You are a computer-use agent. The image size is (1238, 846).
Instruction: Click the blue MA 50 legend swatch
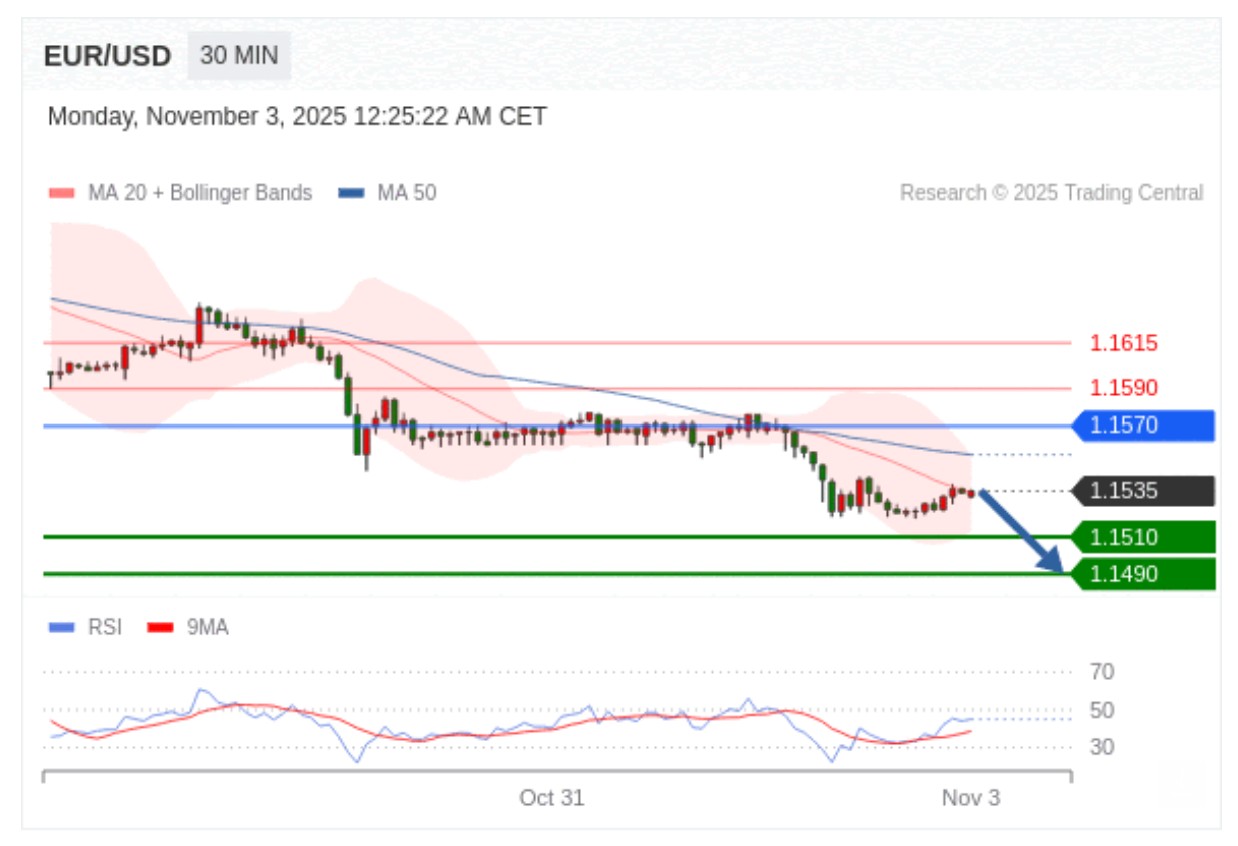click(x=350, y=193)
